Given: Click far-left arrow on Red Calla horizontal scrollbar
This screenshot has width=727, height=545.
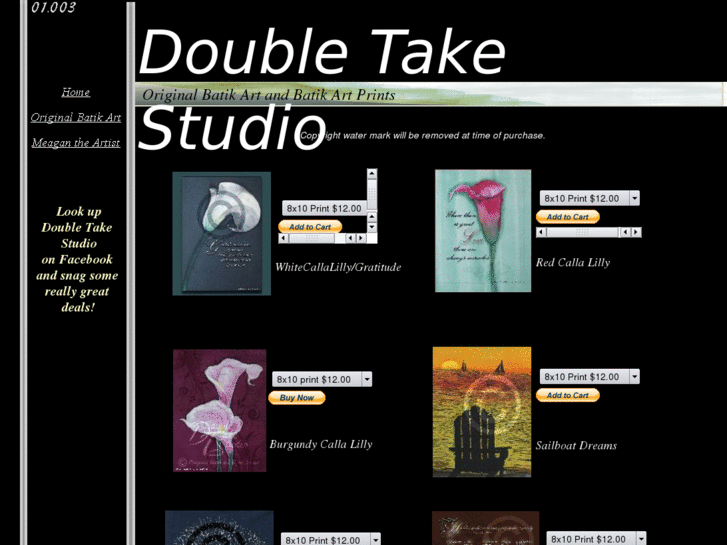Looking at the screenshot, I should click(541, 232).
